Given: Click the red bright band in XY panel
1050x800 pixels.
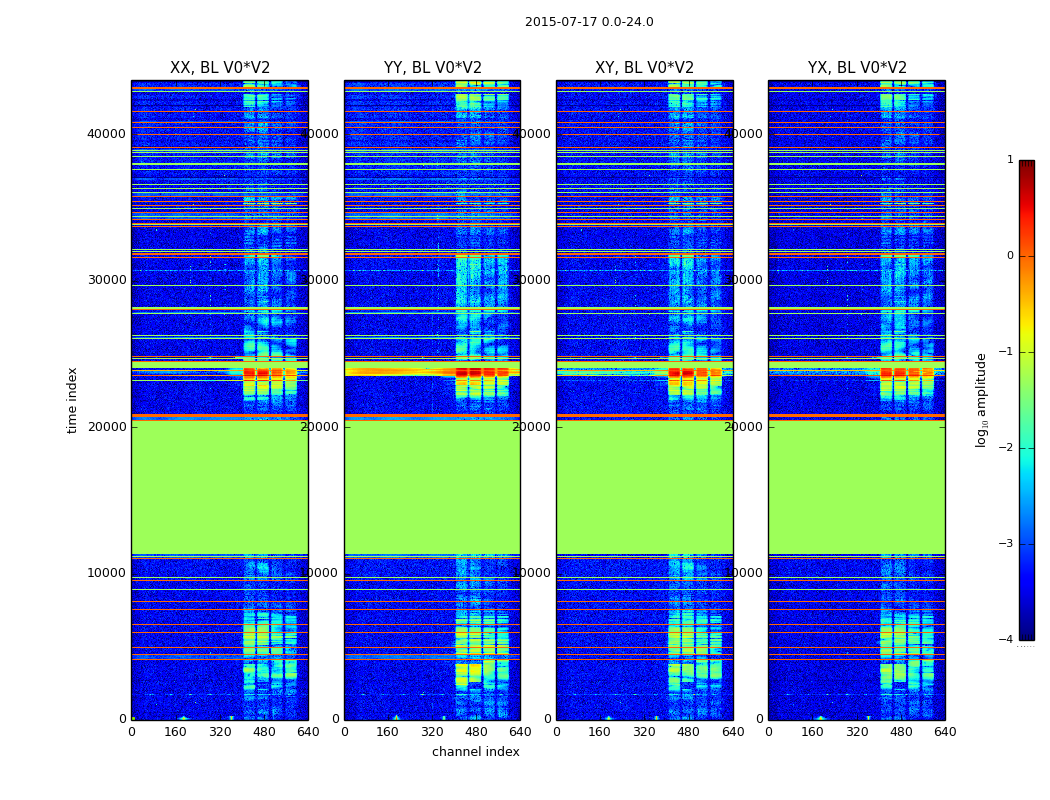Looking at the screenshot, I should pos(694,372).
